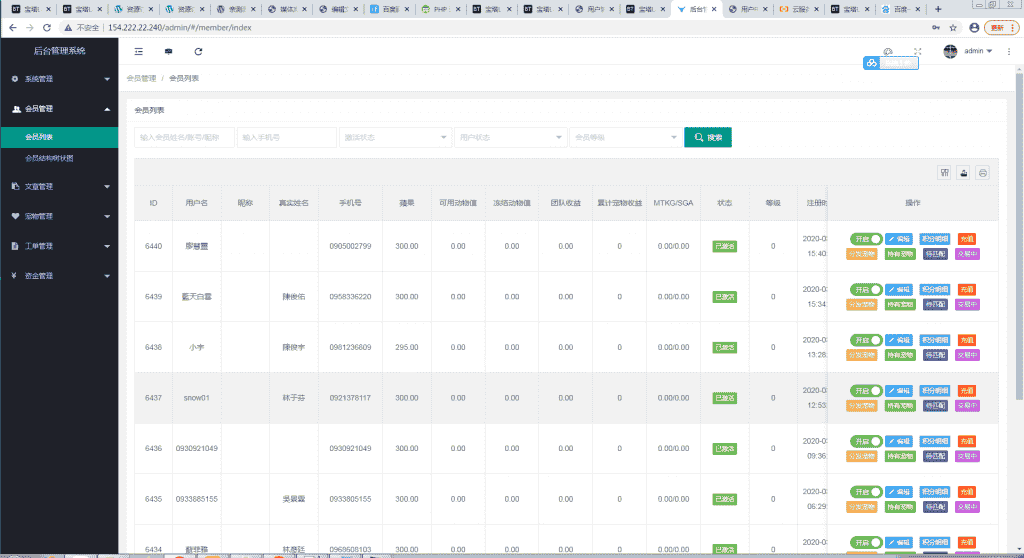This screenshot has width=1024, height=558.
Task: Click the 输入手机号 phone number input field
Action: point(287,137)
